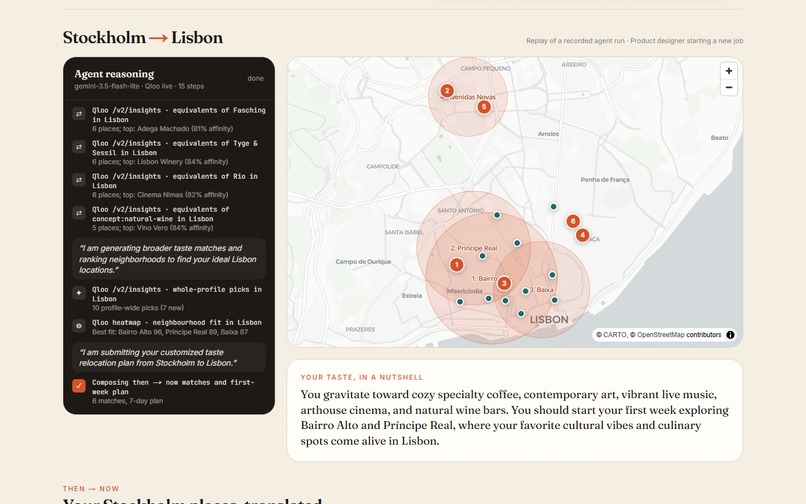
Task: Click the 'LISBON' city label on map
Action: (549, 319)
